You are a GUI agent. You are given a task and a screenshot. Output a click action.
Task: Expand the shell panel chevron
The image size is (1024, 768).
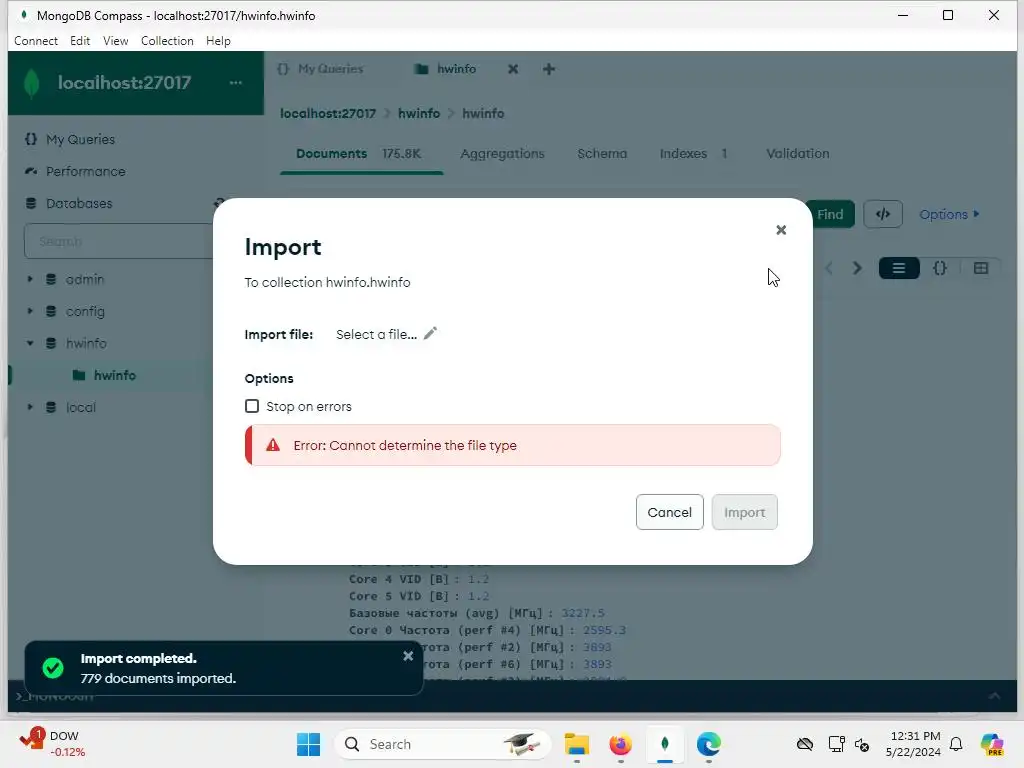tap(994, 696)
